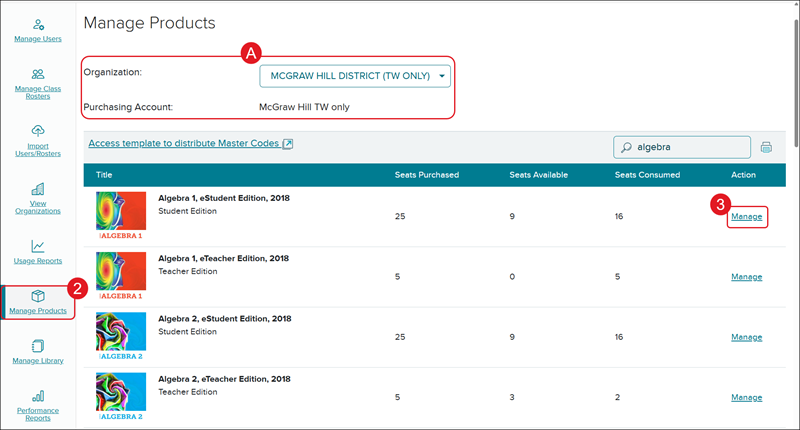Manage Algebra 2 eTeacher Edition
Screen dimensions: 800x430
[x=746, y=397]
